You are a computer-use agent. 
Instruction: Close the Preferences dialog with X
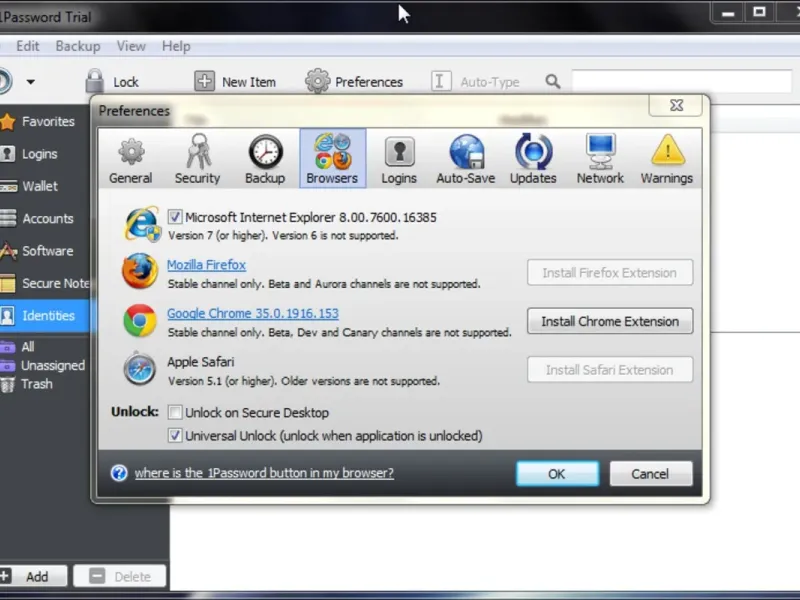click(677, 106)
